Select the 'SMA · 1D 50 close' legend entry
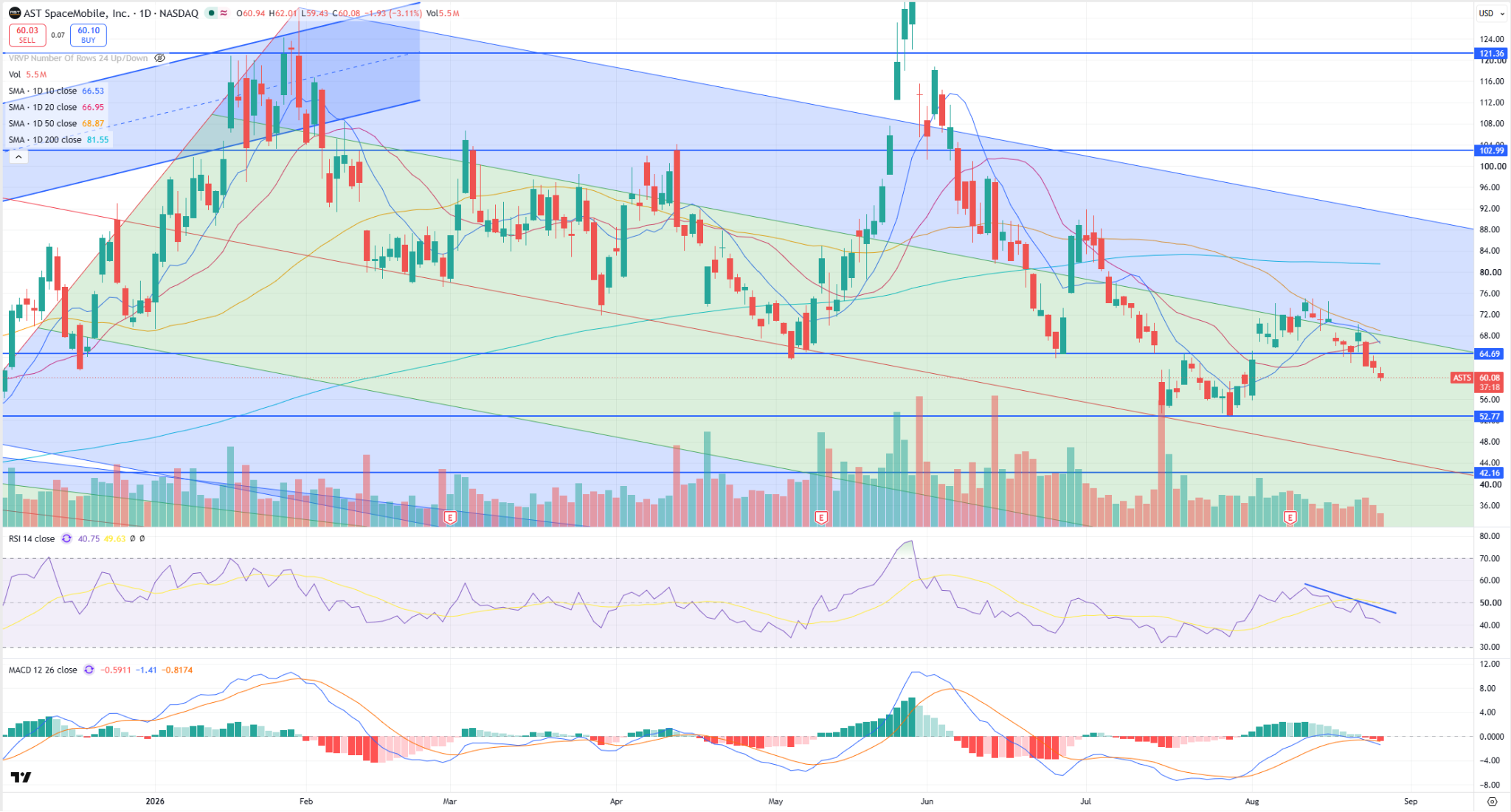The width and height of the screenshot is (1511, 812). [43, 123]
